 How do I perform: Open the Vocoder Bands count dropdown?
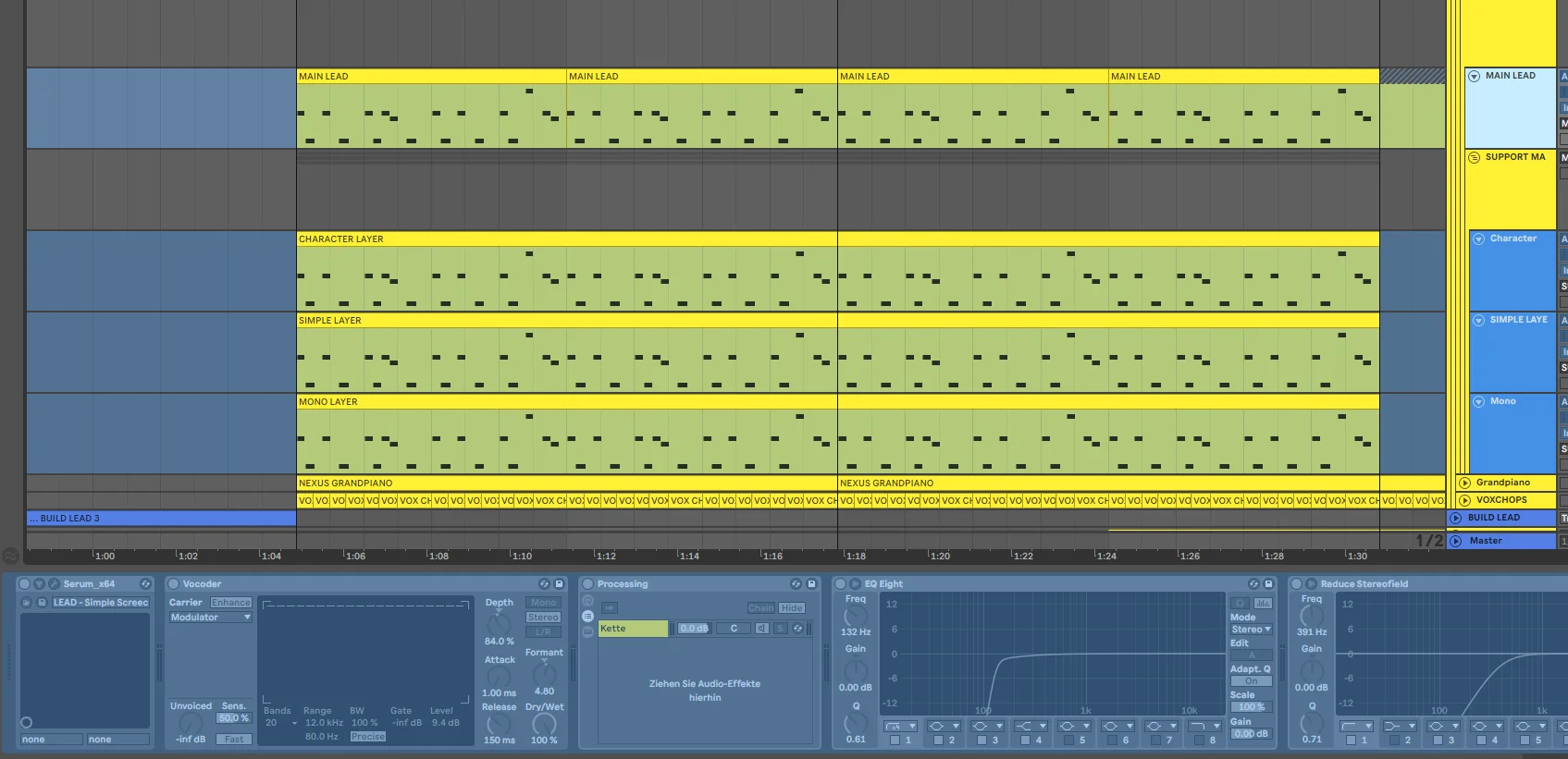pos(280,723)
